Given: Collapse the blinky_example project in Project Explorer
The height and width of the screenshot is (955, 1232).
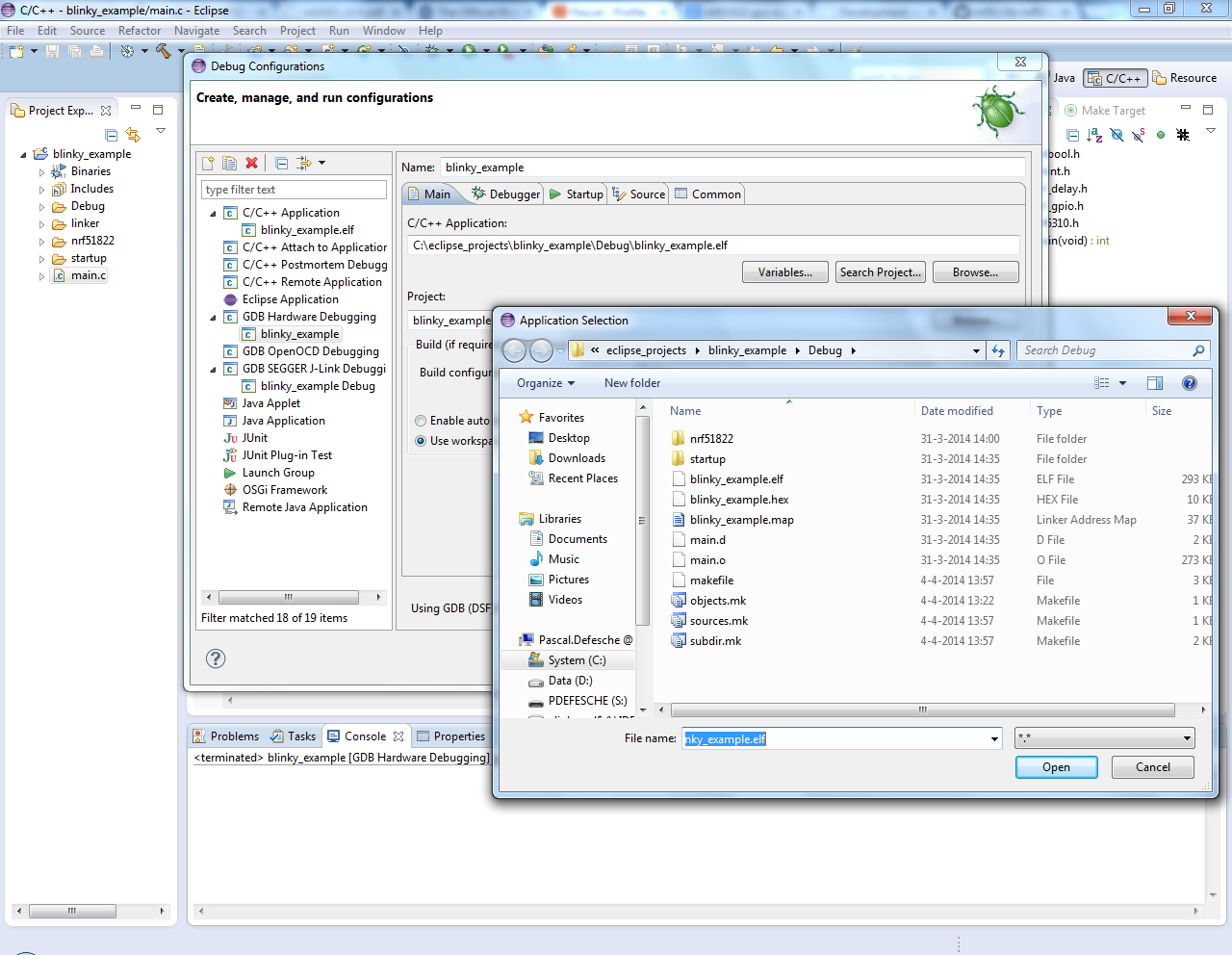Looking at the screenshot, I should (23, 154).
